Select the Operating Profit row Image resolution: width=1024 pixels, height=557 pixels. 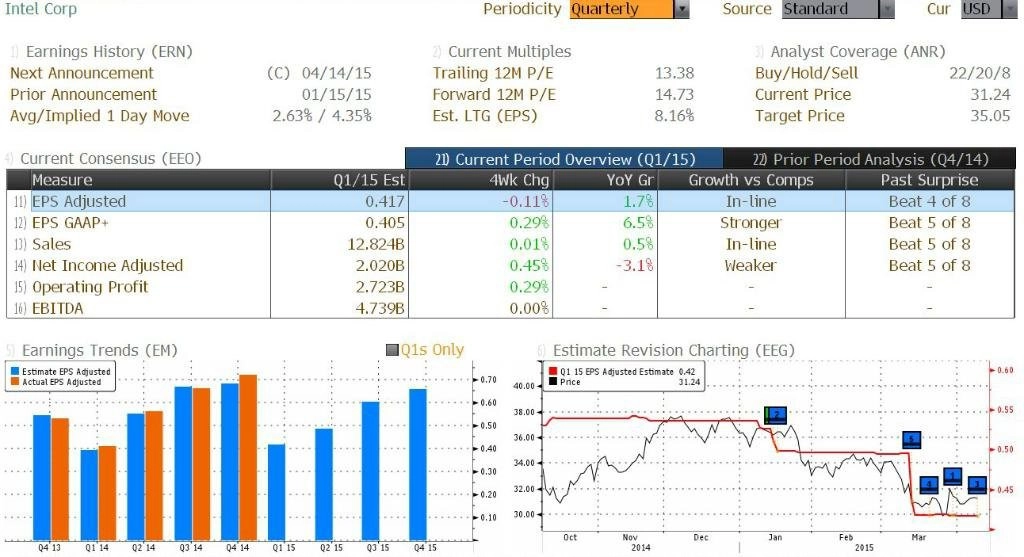(511, 287)
